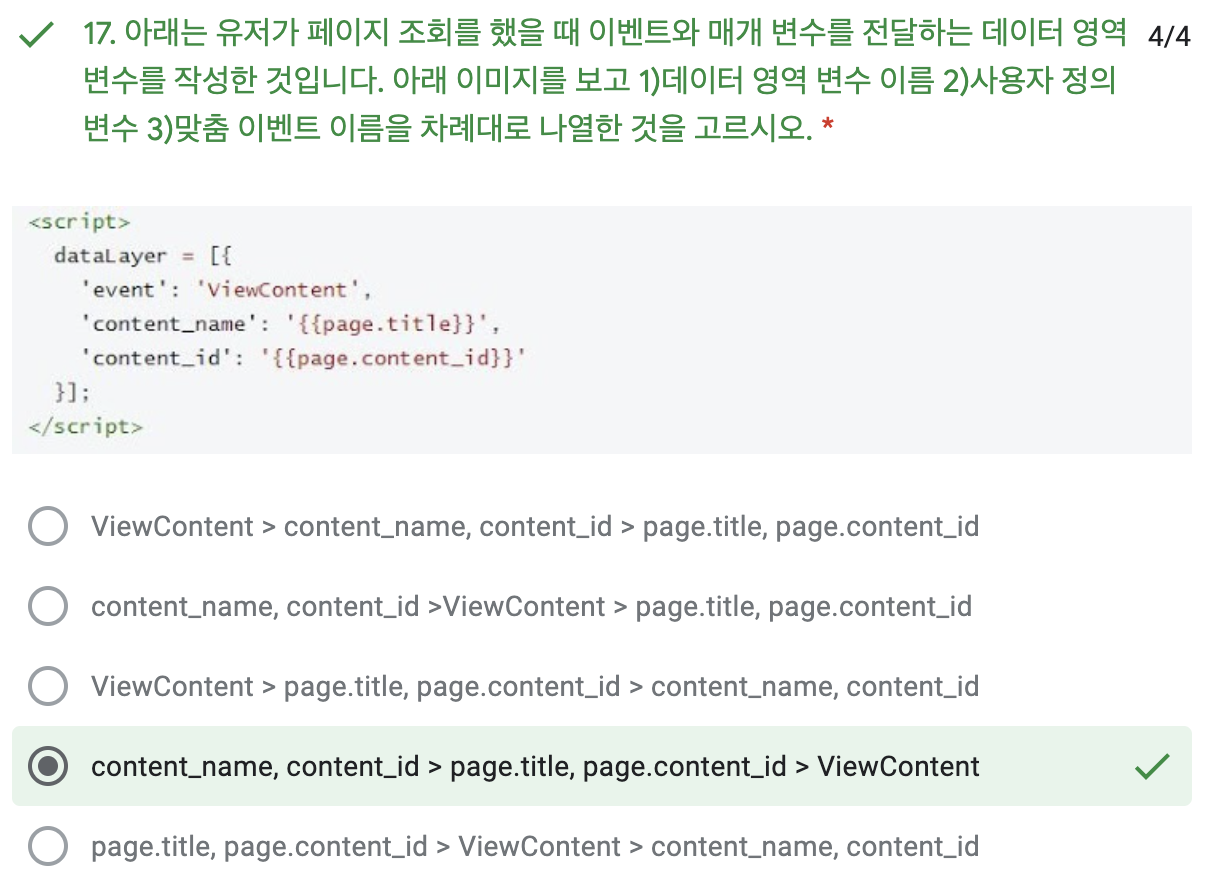Click the green checkmark beside question 17
Image resolution: width=1222 pixels, height=884 pixels.
click(37, 38)
